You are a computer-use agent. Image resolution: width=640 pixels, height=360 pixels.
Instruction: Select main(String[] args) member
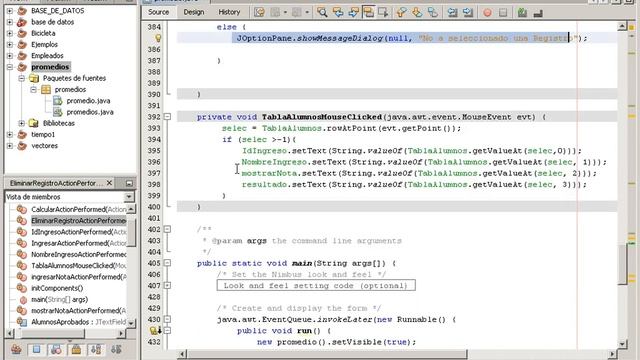click(x=60, y=300)
